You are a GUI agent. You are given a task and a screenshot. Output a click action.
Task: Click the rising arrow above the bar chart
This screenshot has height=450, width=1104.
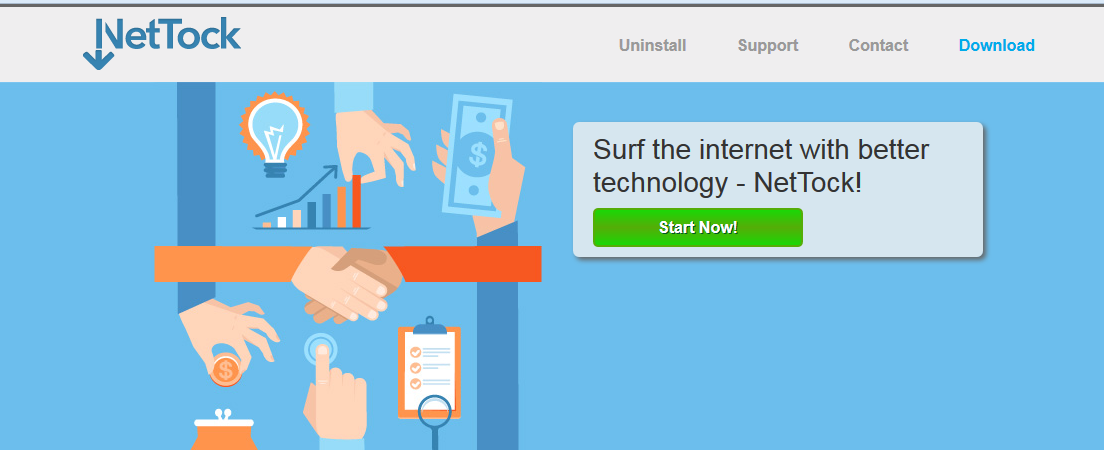pos(296,191)
